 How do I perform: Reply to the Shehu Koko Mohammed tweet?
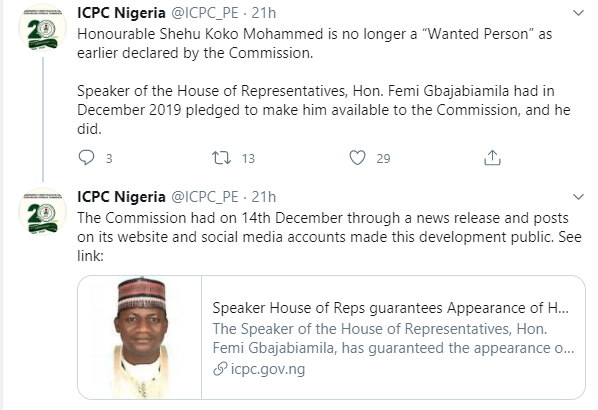pos(86,157)
